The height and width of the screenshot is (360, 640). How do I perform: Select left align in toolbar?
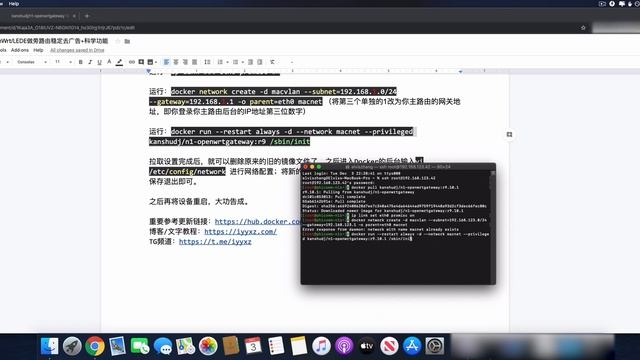tap(166, 62)
